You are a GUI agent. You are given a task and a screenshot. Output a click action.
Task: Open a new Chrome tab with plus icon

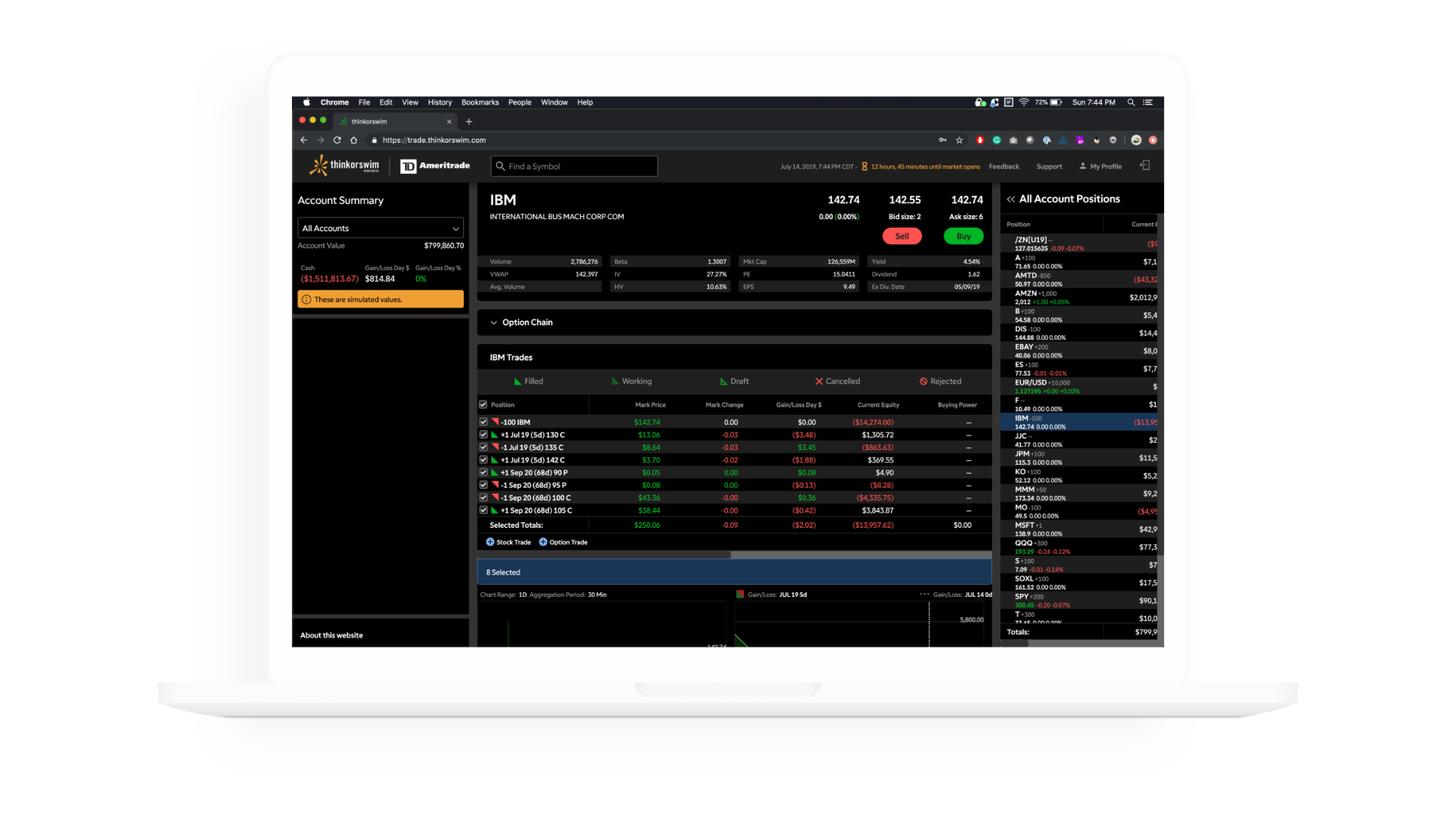pyautogui.click(x=469, y=121)
